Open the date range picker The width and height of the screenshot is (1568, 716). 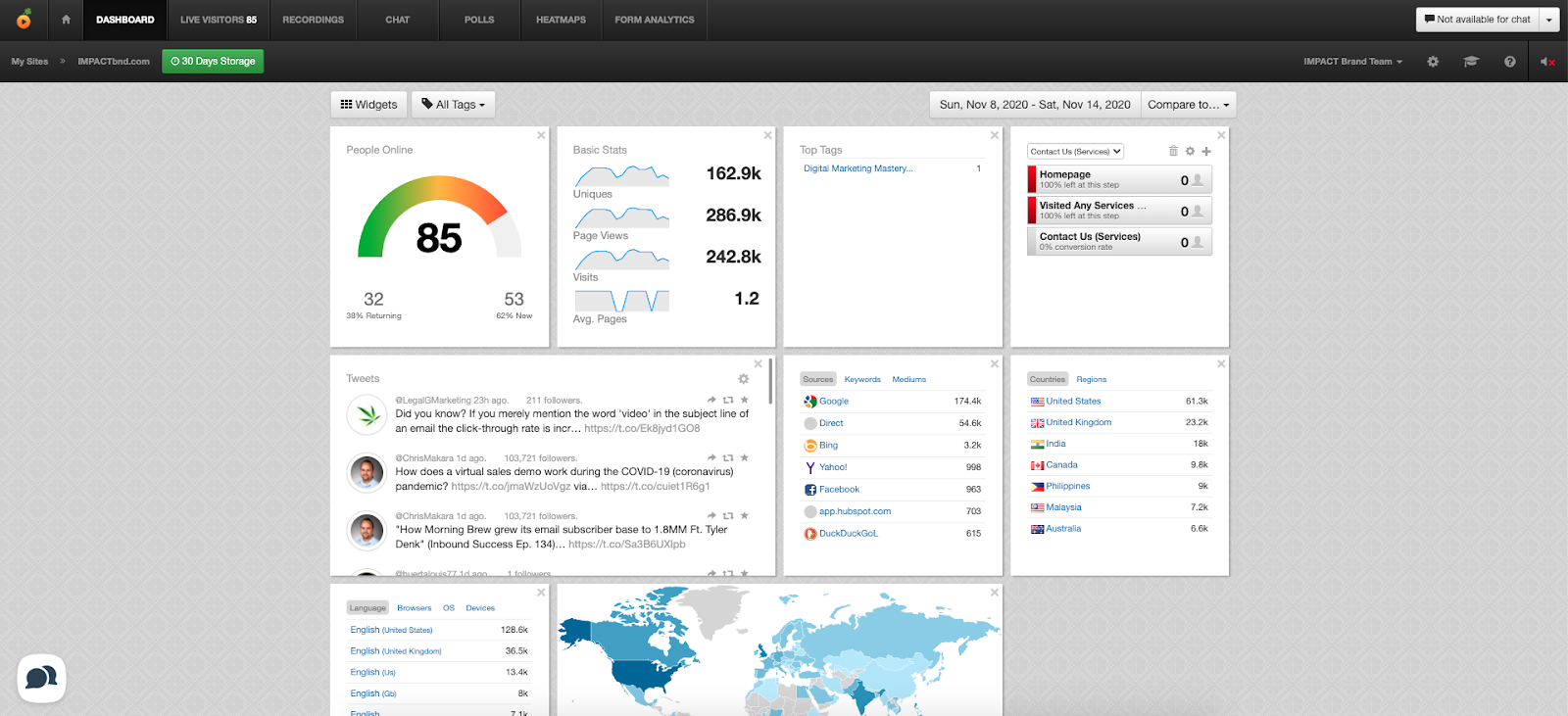click(x=1035, y=105)
